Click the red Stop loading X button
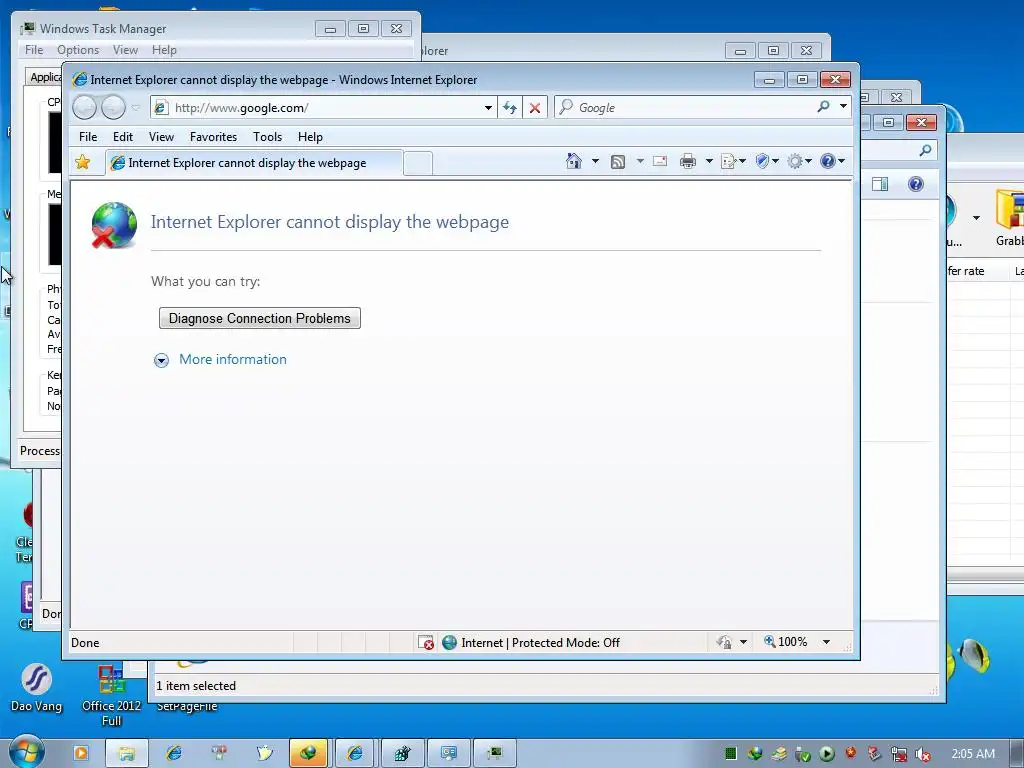This screenshot has width=1024, height=768. tap(535, 108)
